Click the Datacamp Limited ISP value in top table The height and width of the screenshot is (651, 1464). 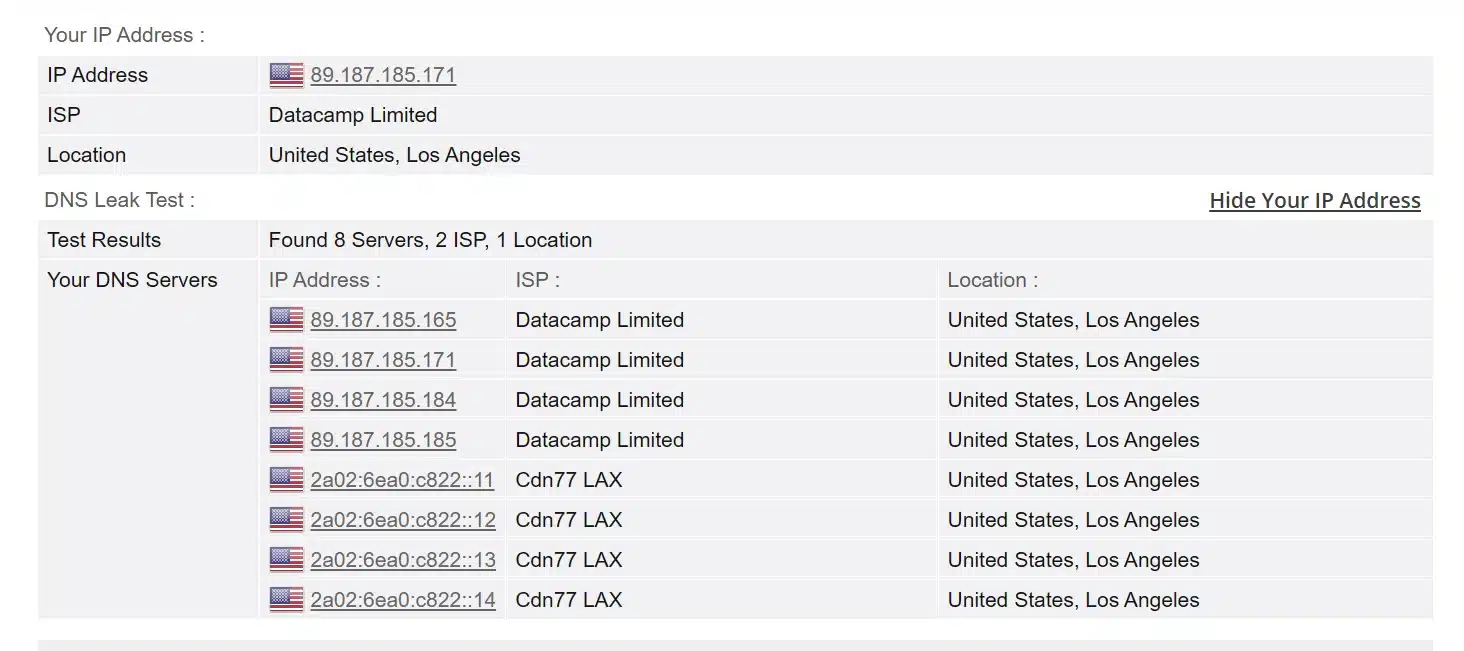click(x=353, y=115)
